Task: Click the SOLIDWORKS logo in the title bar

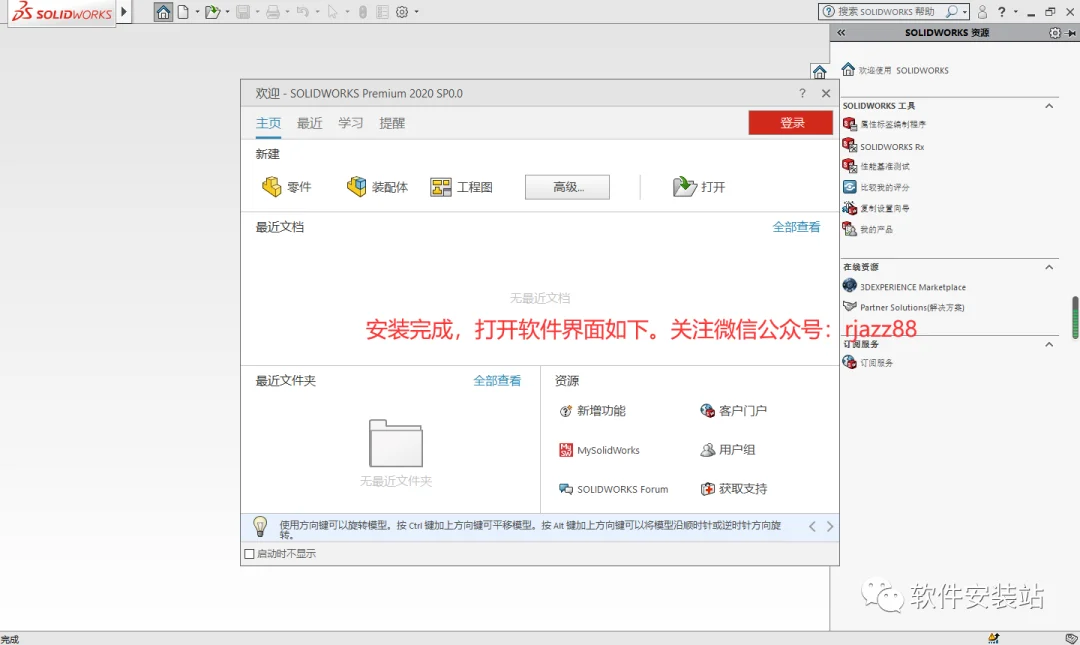Action: [62, 12]
